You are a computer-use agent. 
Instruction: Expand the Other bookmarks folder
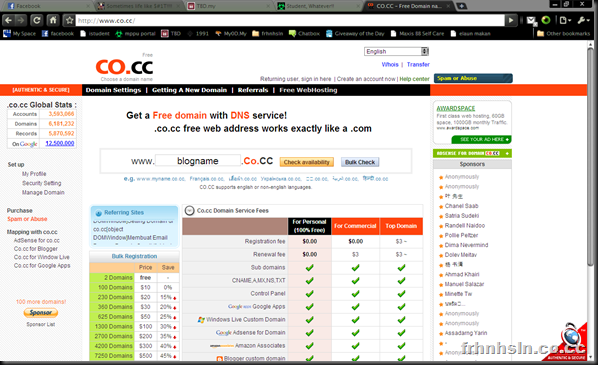[x=564, y=34]
